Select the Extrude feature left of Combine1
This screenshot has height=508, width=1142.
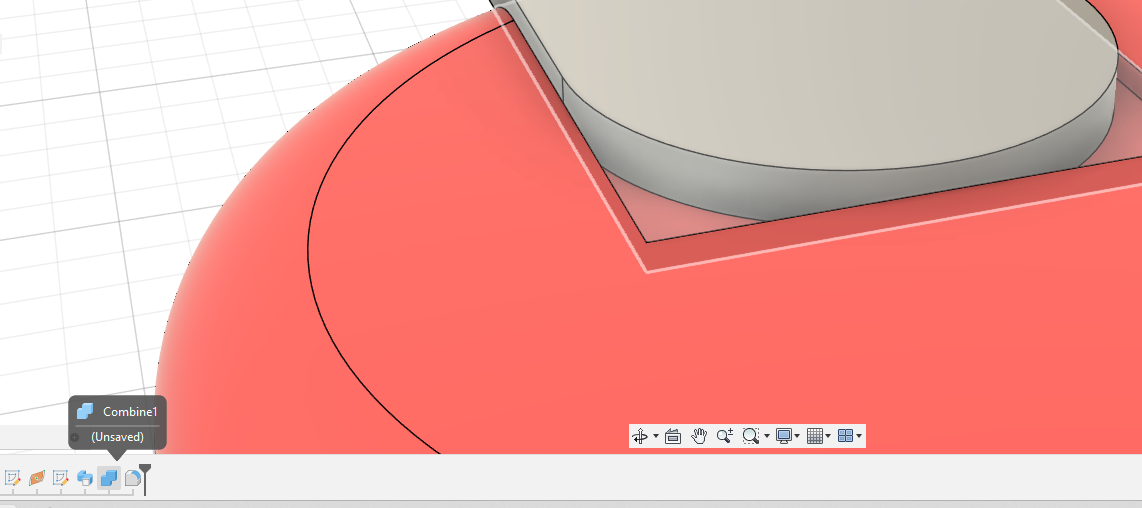pos(85,478)
